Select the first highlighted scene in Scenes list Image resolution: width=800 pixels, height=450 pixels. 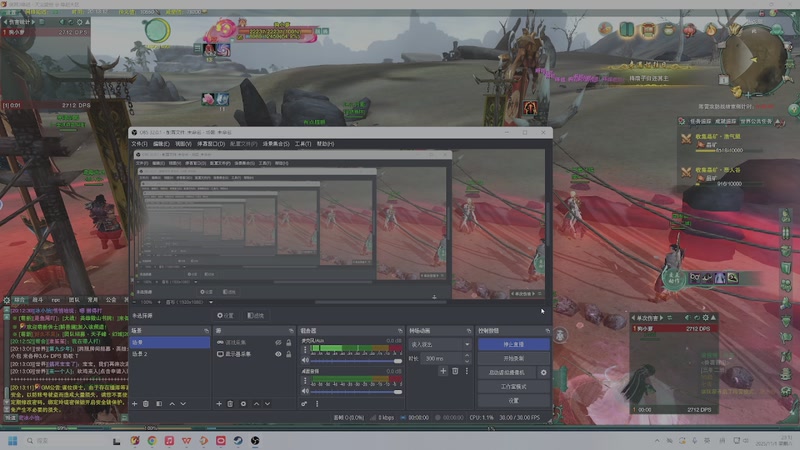[169, 342]
